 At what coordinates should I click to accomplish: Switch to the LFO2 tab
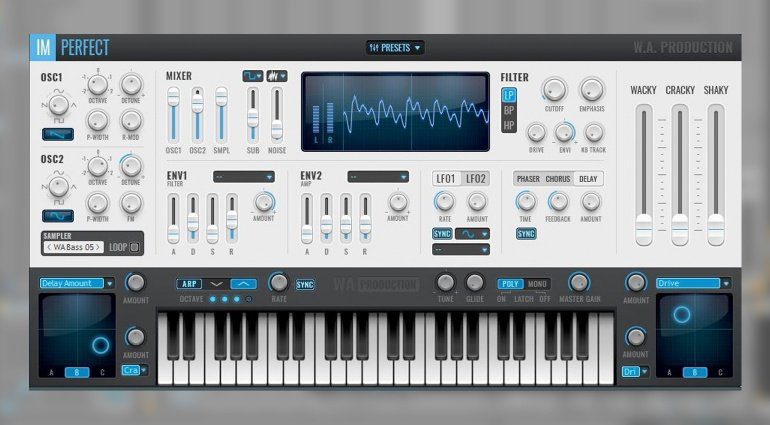(476, 178)
